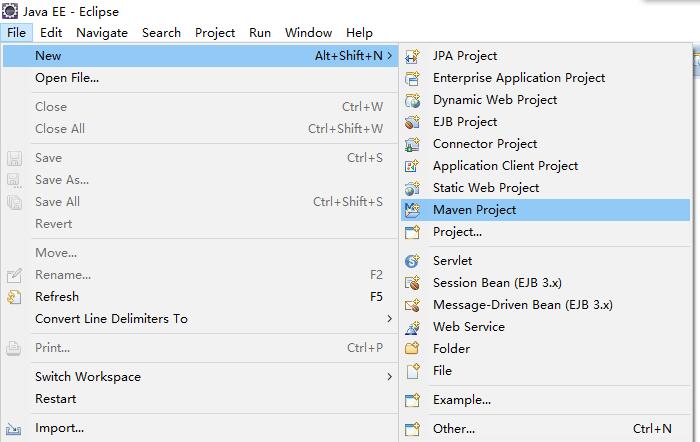The image size is (700, 442).
Task: Click the Rename pencil icon
Action: (x=14, y=275)
